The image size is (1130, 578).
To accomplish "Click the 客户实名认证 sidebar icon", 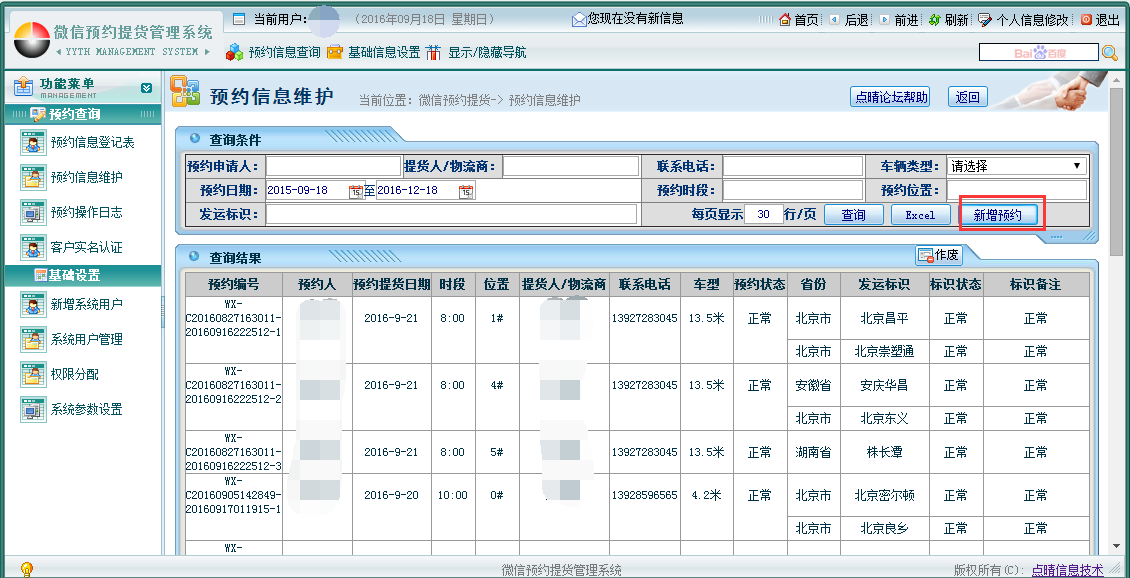I will click(x=33, y=247).
